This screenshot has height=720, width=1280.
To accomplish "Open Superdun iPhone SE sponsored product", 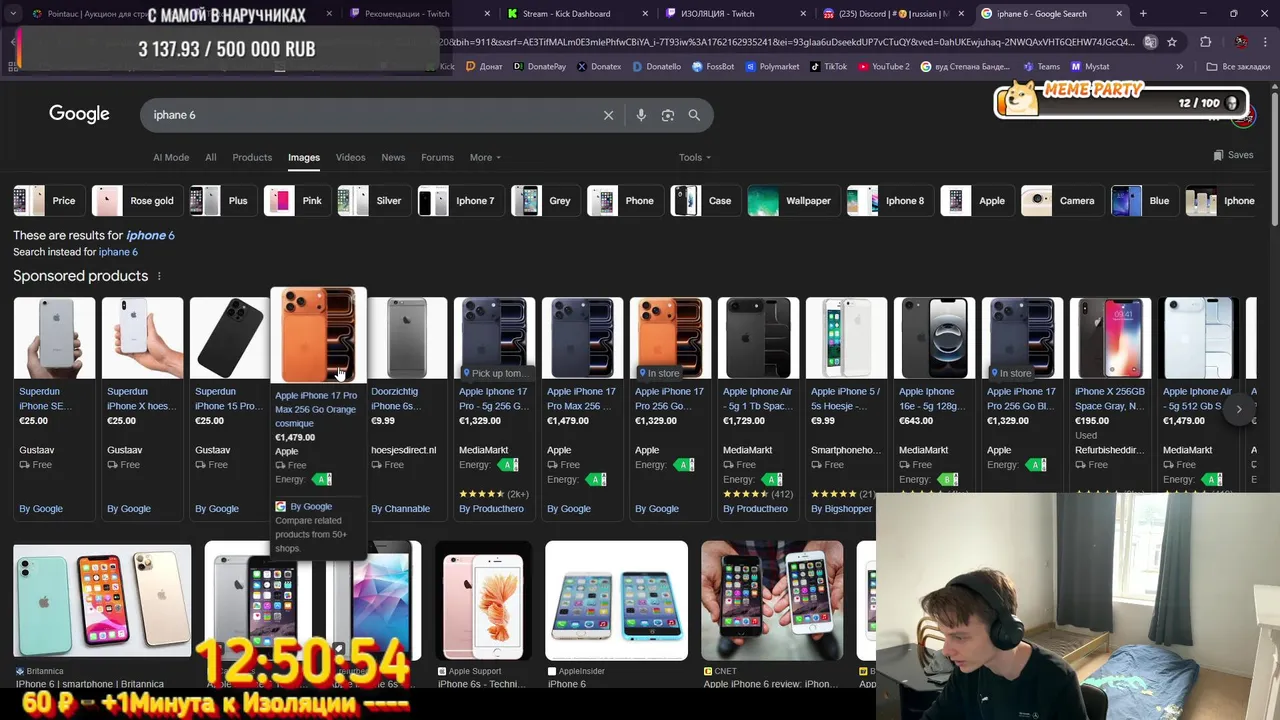I will 54,408.
